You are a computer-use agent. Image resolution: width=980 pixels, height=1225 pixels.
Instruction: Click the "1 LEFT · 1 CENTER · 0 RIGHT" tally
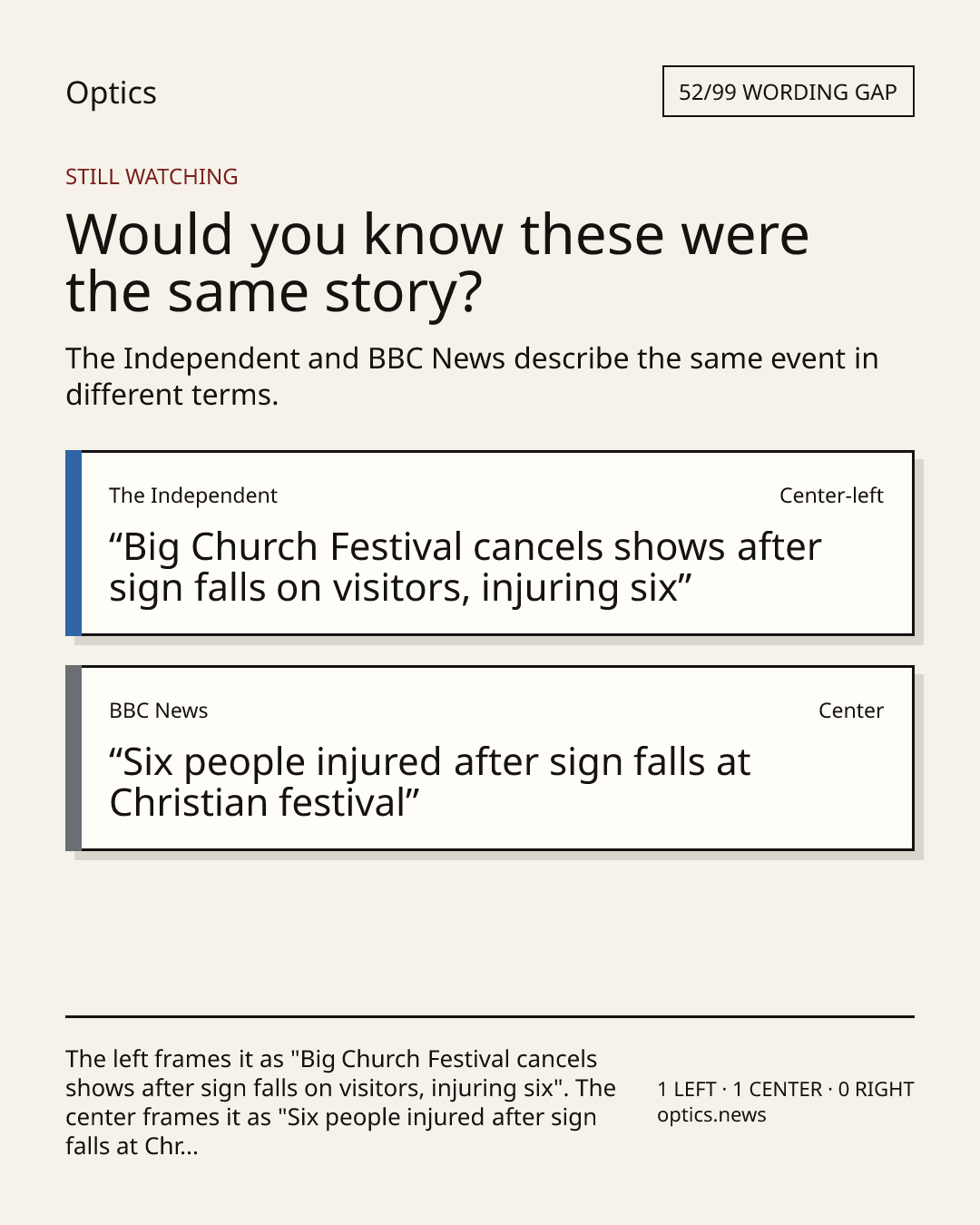tap(786, 1089)
